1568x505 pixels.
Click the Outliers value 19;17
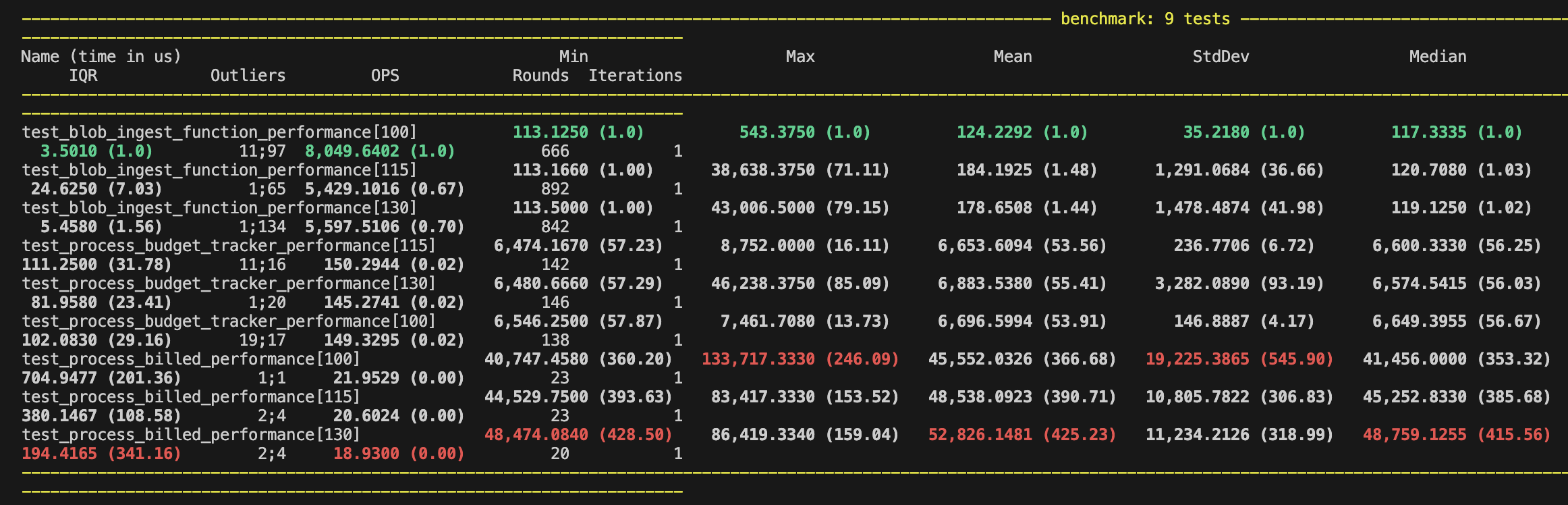tap(262, 340)
